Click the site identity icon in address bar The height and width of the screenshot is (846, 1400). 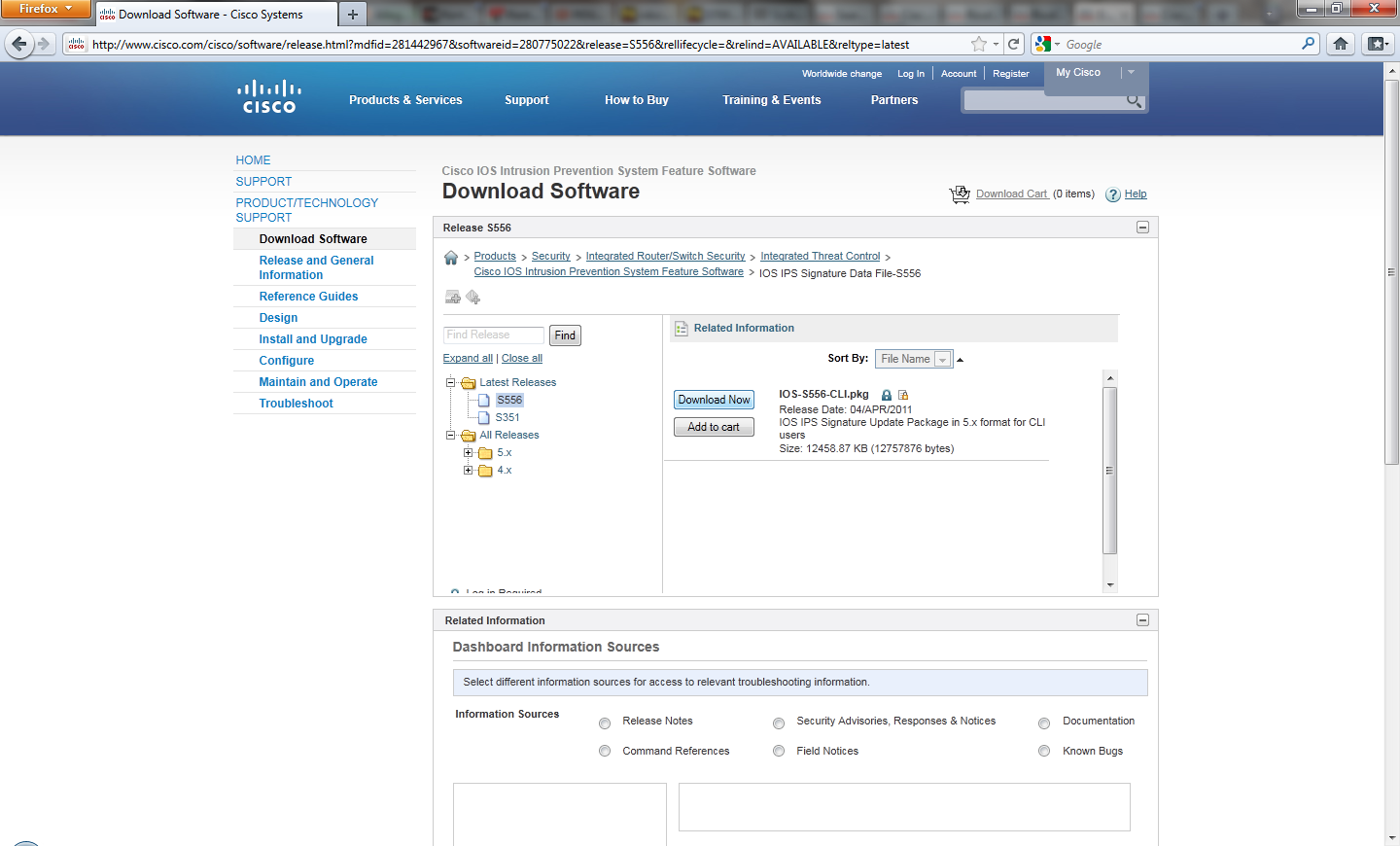pos(76,44)
